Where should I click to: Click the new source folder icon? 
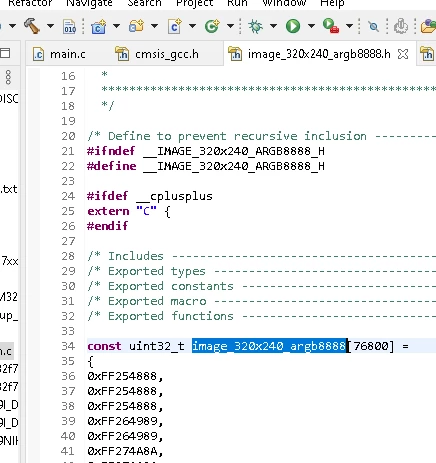click(x=136, y=26)
